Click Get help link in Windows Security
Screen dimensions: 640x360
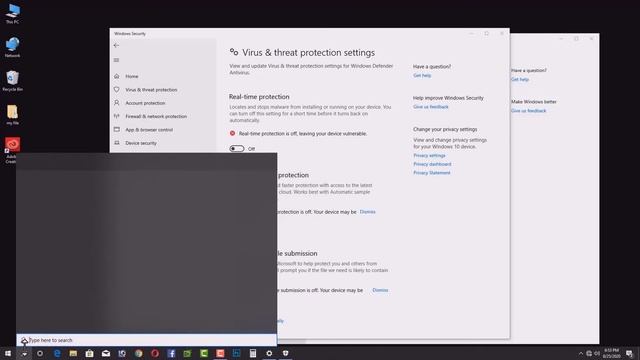[x=422, y=76]
